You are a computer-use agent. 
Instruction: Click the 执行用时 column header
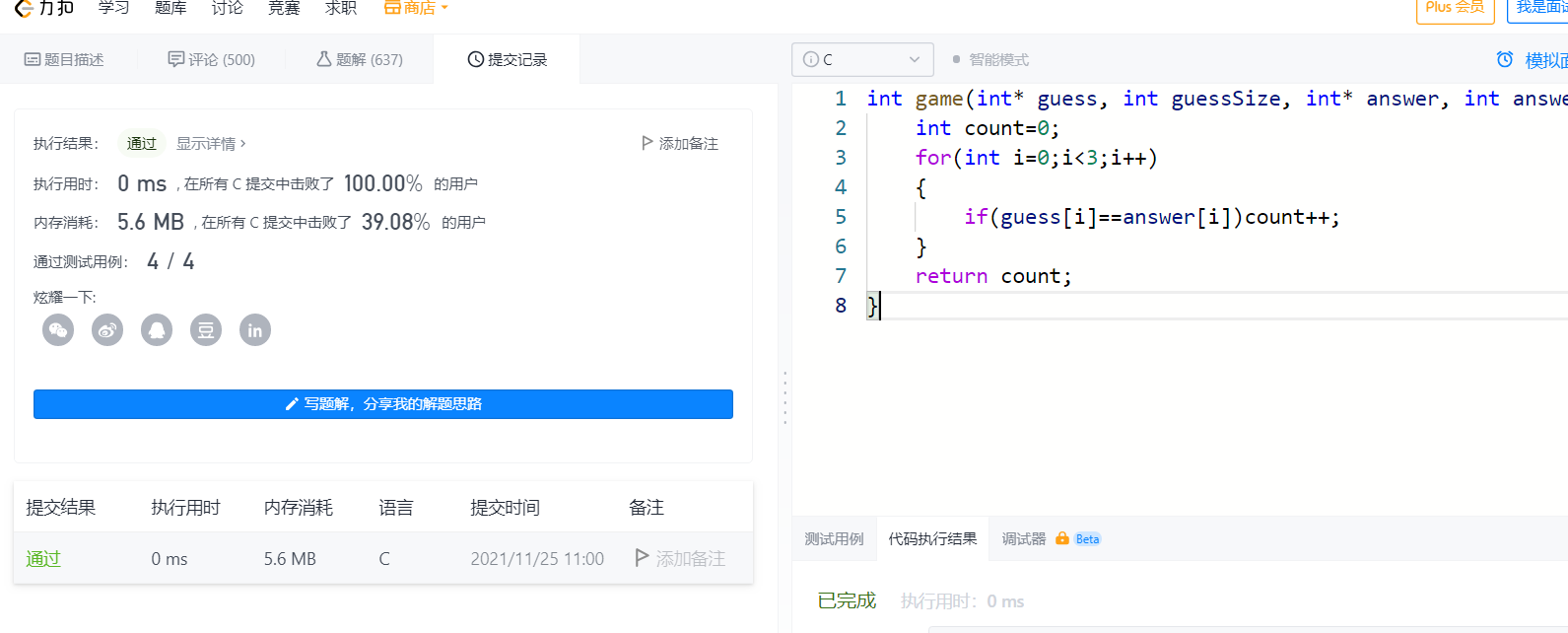coord(185,508)
